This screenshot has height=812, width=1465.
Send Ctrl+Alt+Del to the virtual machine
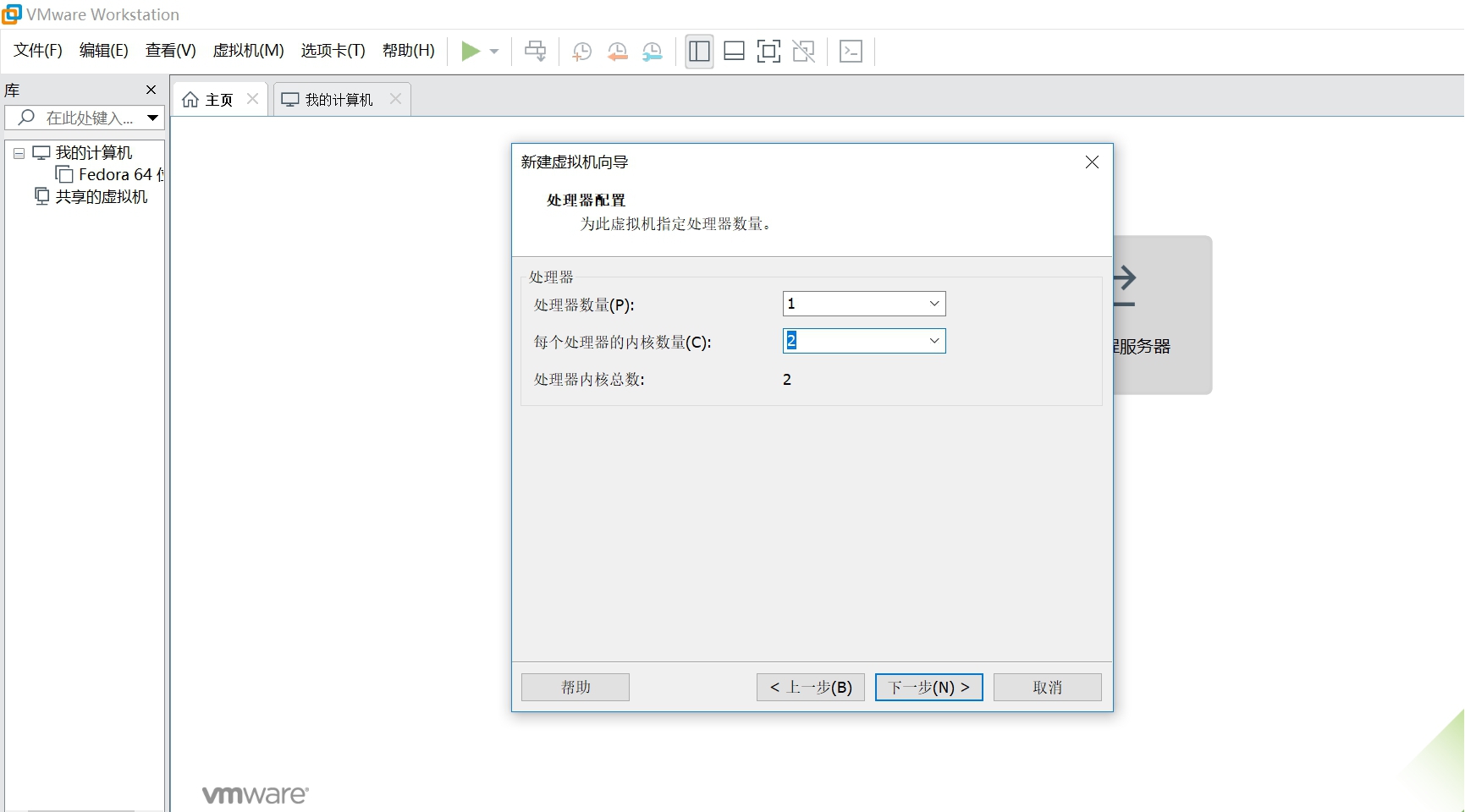[x=534, y=51]
